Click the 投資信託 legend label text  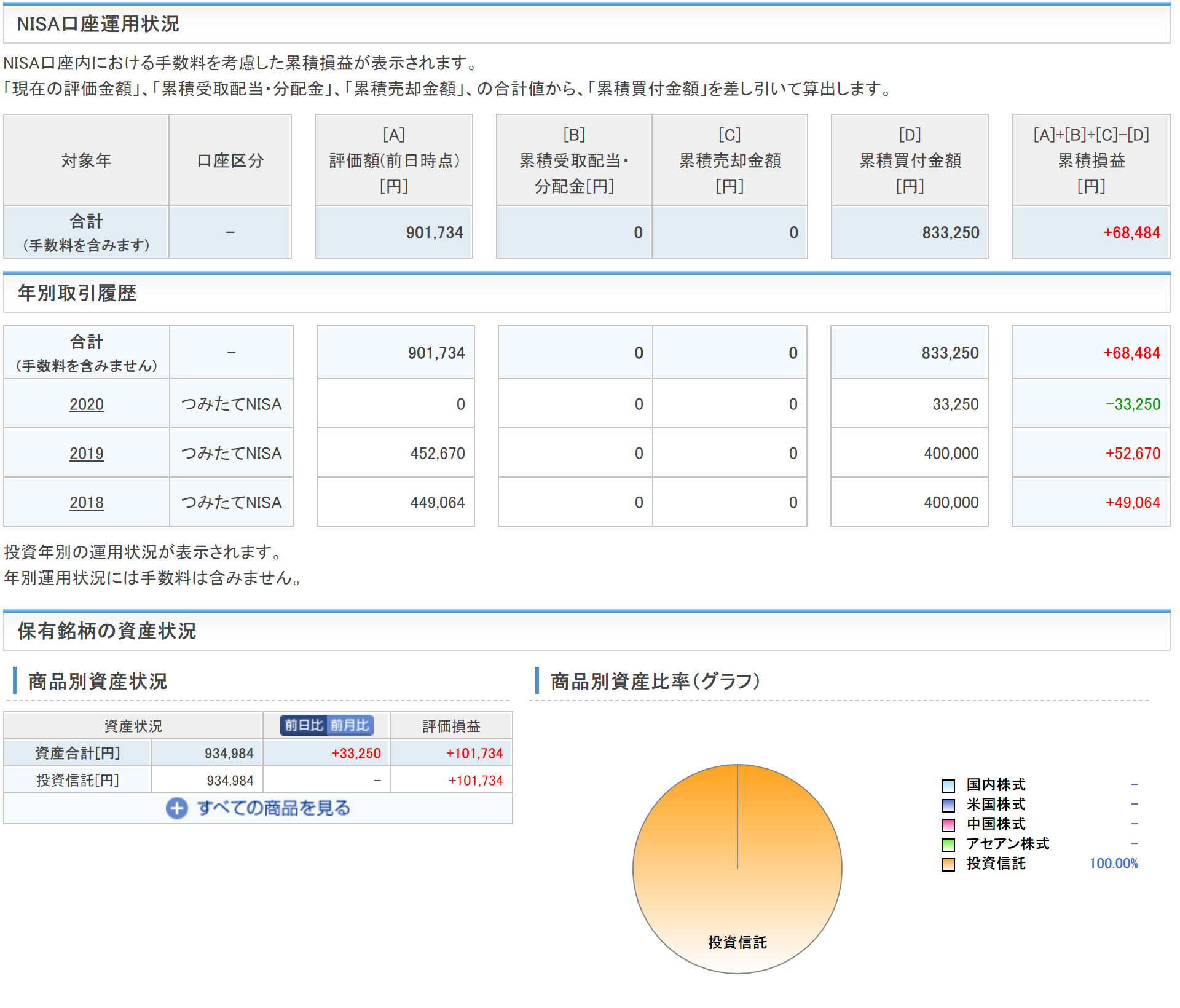pyautogui.click(x=996, y=864)
